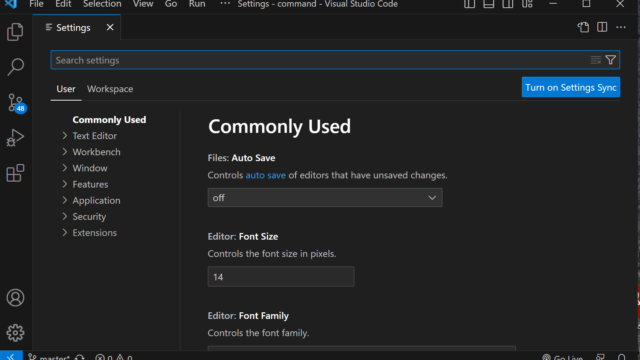Click the Commonly Used page heading
640x360 pixels.
[279, 127]
